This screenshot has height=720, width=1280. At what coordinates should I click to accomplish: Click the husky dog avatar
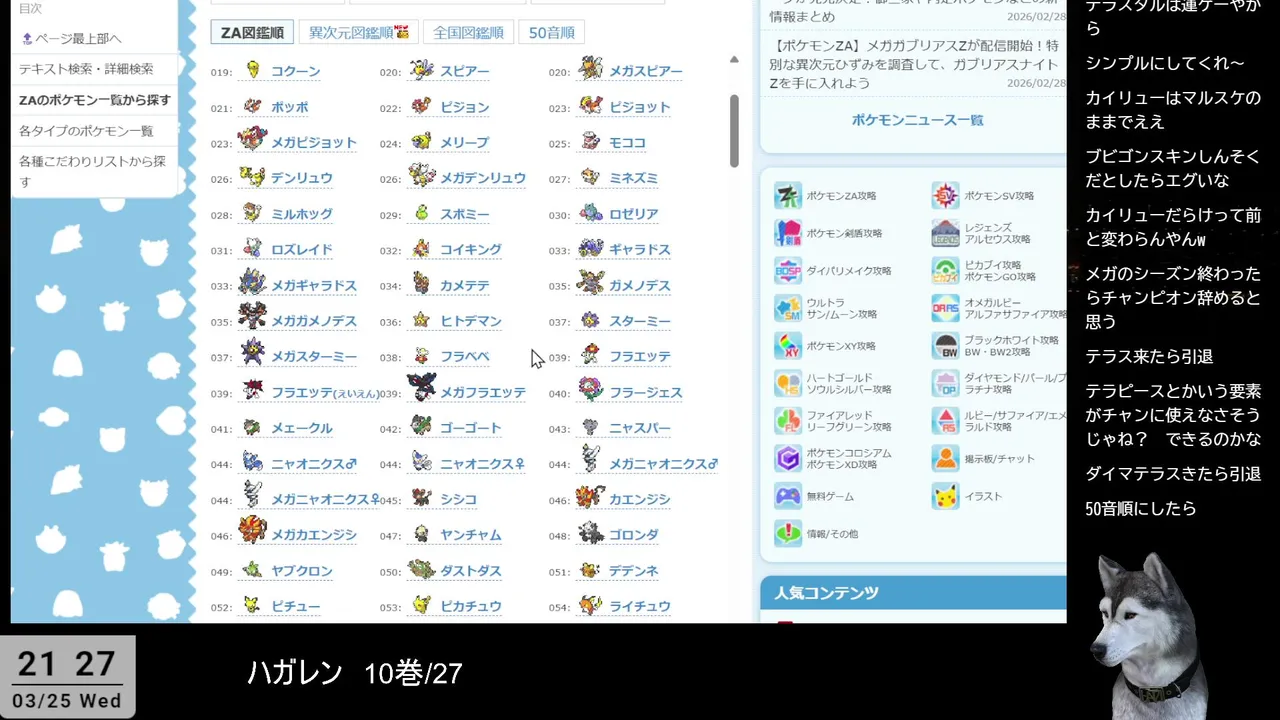[1150, 635]
